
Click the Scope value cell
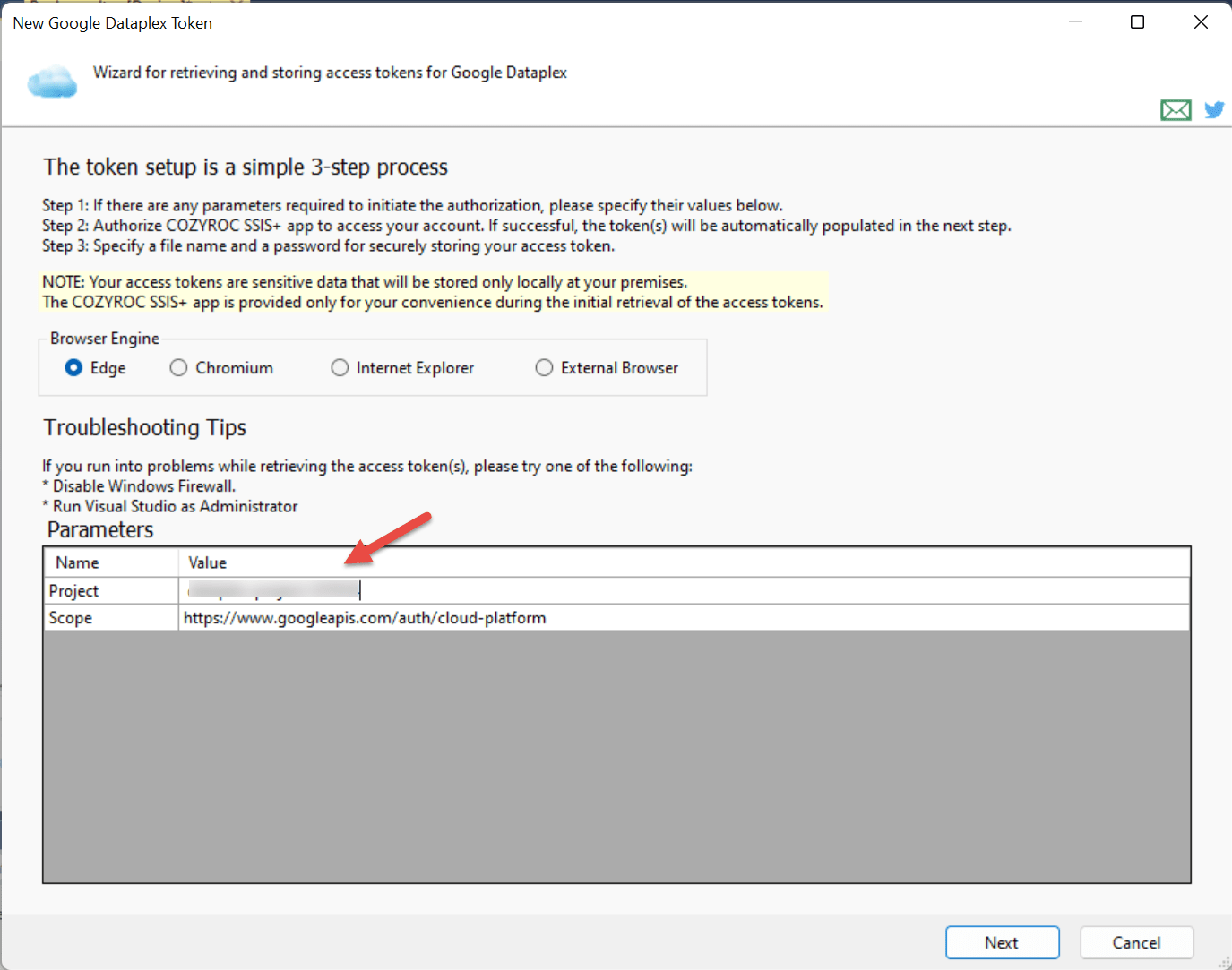pos(685,618)
